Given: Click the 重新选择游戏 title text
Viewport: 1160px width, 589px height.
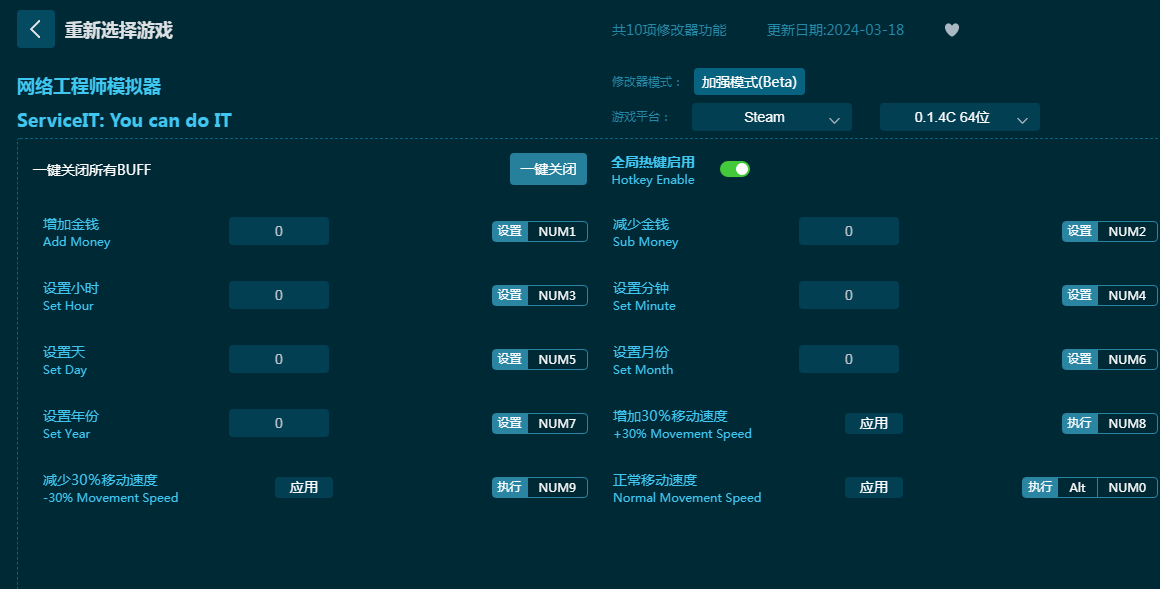Looking at the screenshot, I should 118,30.
